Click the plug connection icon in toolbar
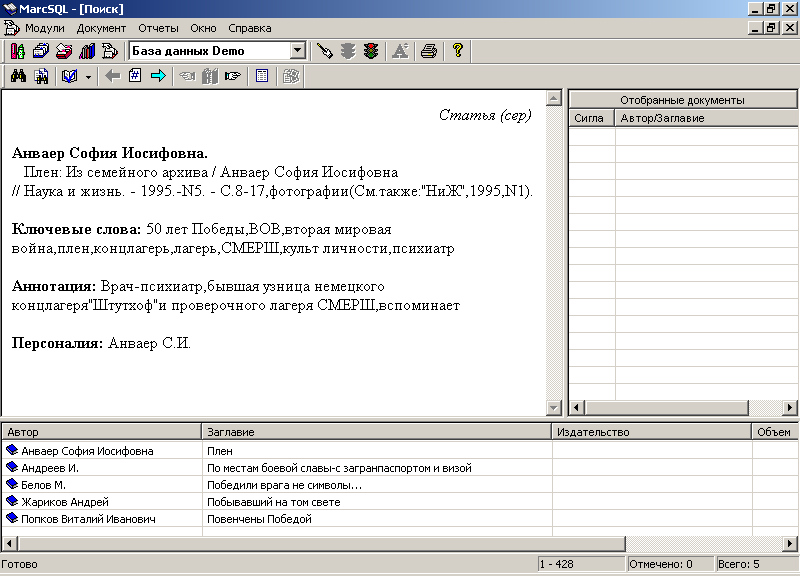 [x=324, y=51]
